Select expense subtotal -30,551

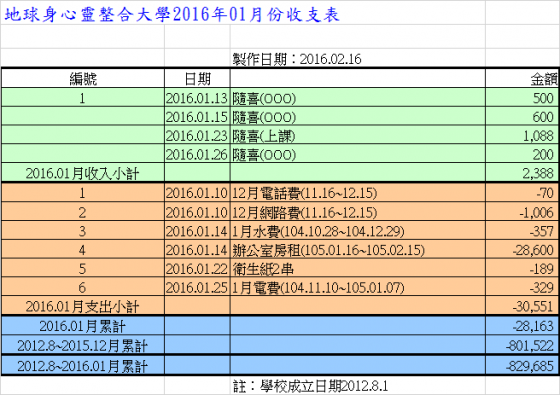tap(522, 306)
